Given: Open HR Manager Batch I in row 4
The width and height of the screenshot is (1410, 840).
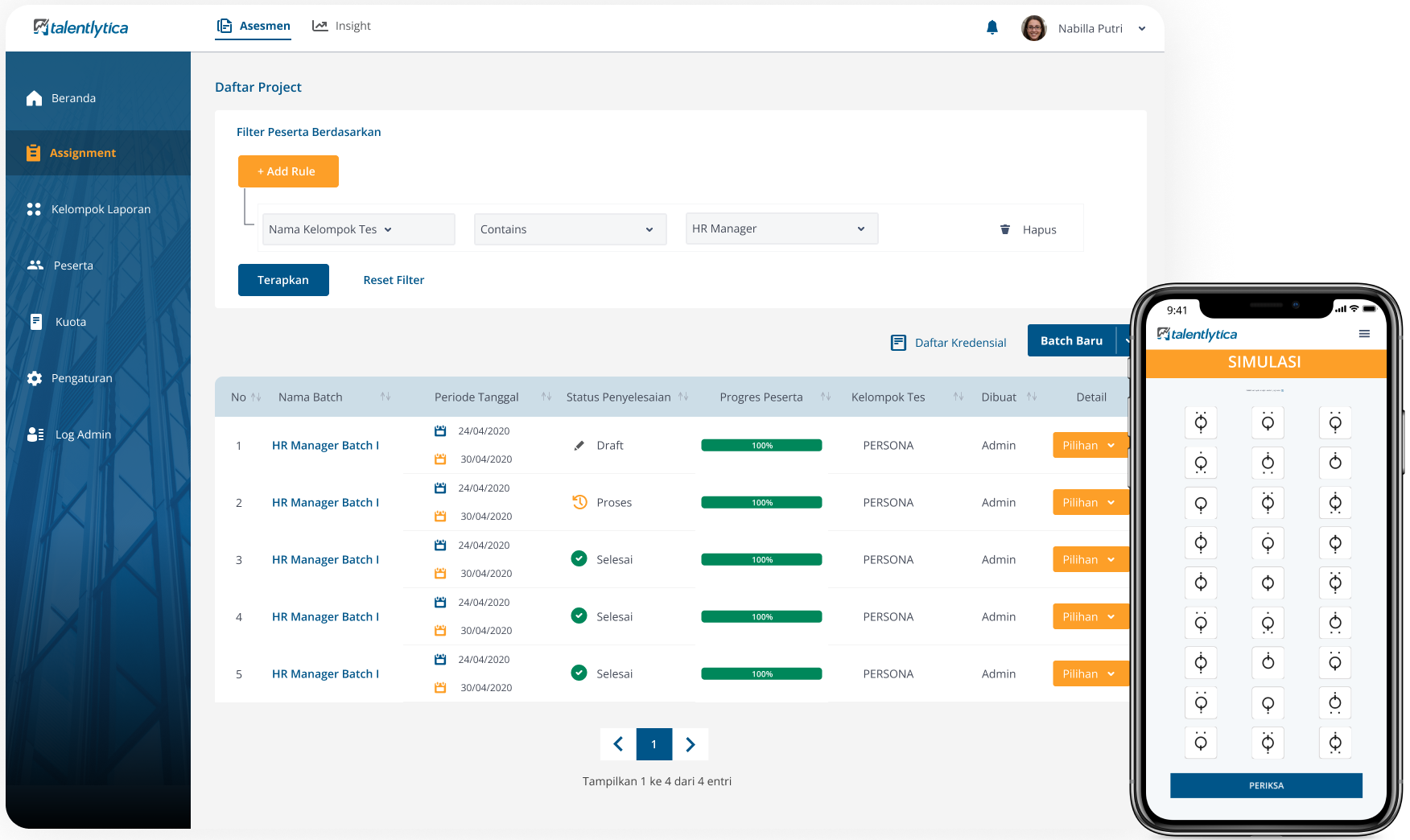Looking at the screenshot, I should [325, 617].
